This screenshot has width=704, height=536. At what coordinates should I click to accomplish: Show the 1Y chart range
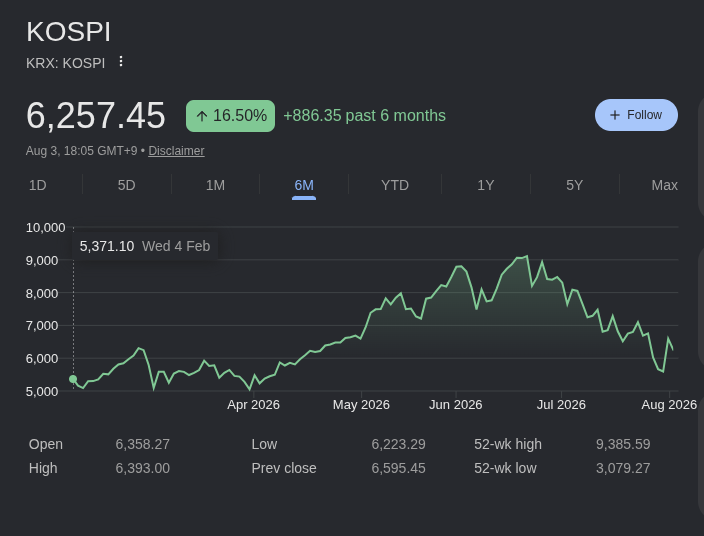point(485,185)
